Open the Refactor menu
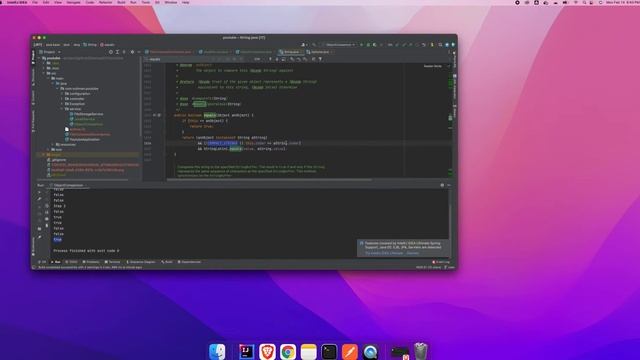Viewport: 640px width, 360px height. 105,2
